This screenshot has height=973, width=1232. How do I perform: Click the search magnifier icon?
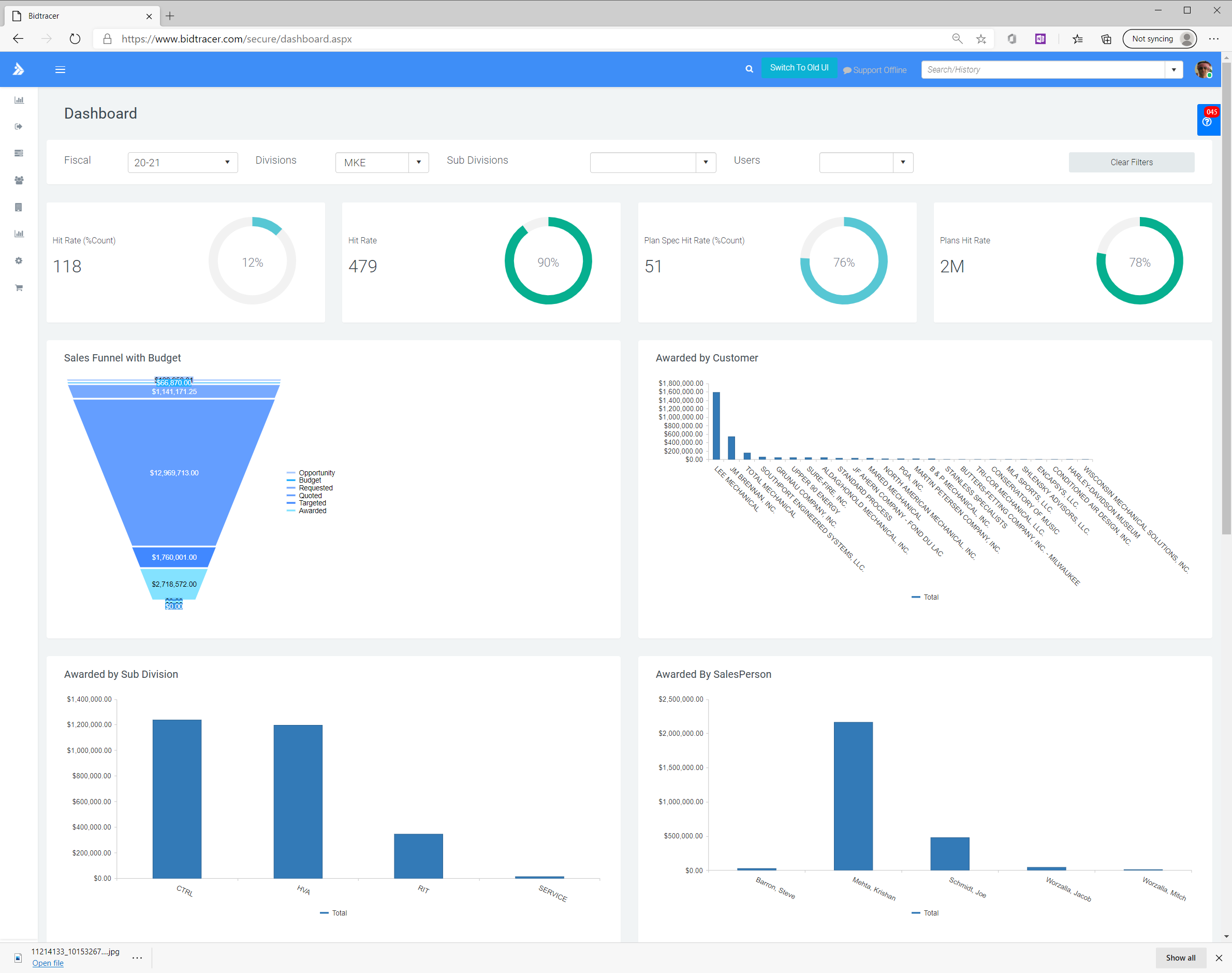tap(749, 69)
